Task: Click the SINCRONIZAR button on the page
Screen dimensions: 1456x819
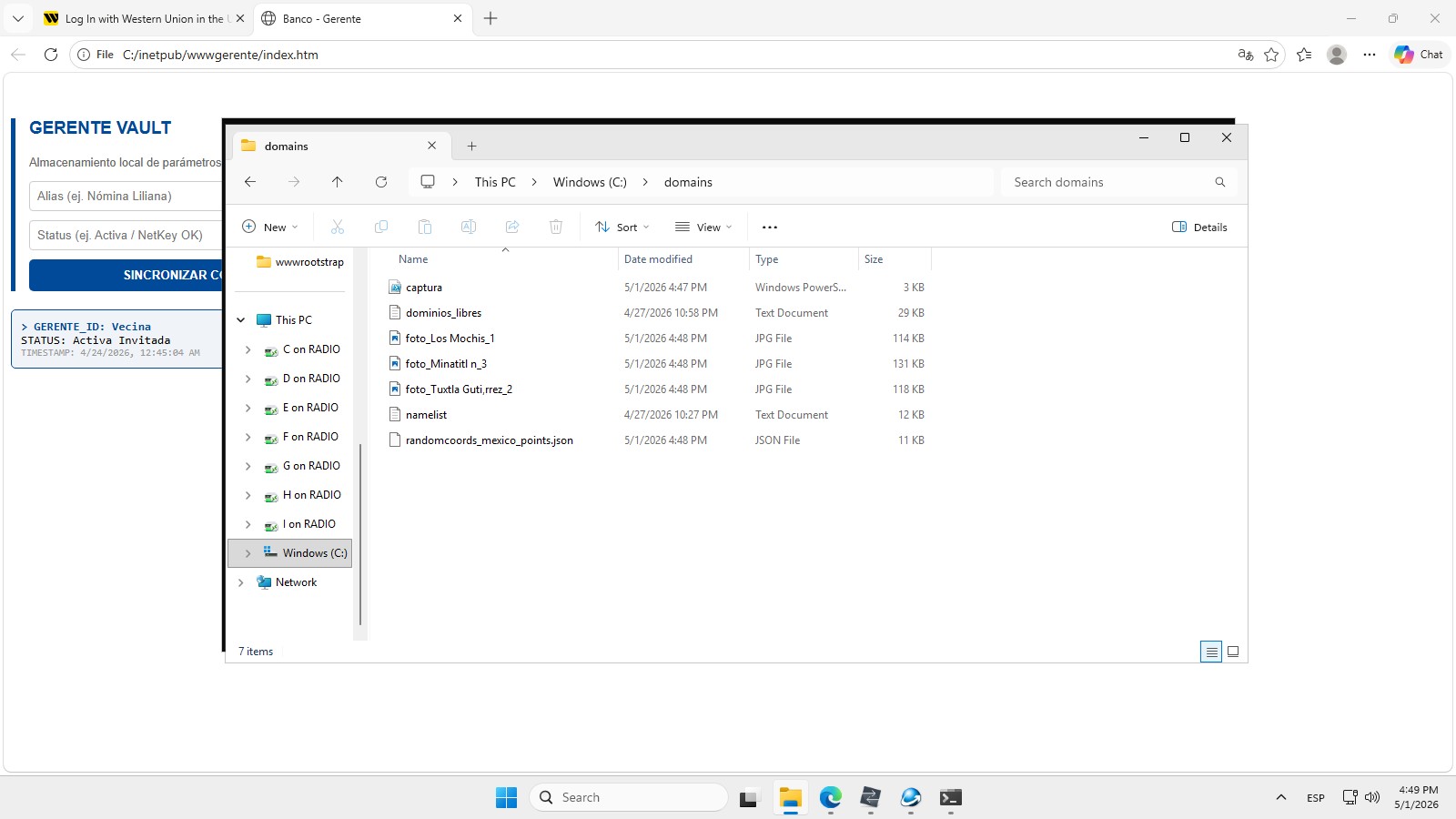Action: (126, 275)
